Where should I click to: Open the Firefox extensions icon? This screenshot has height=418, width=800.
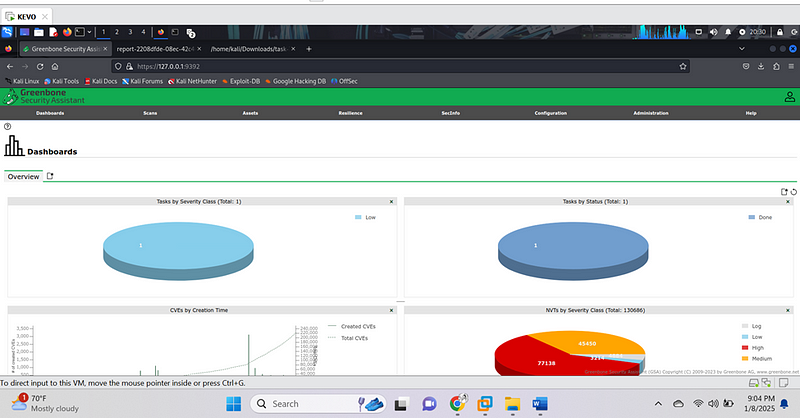(x=776, y=66)
